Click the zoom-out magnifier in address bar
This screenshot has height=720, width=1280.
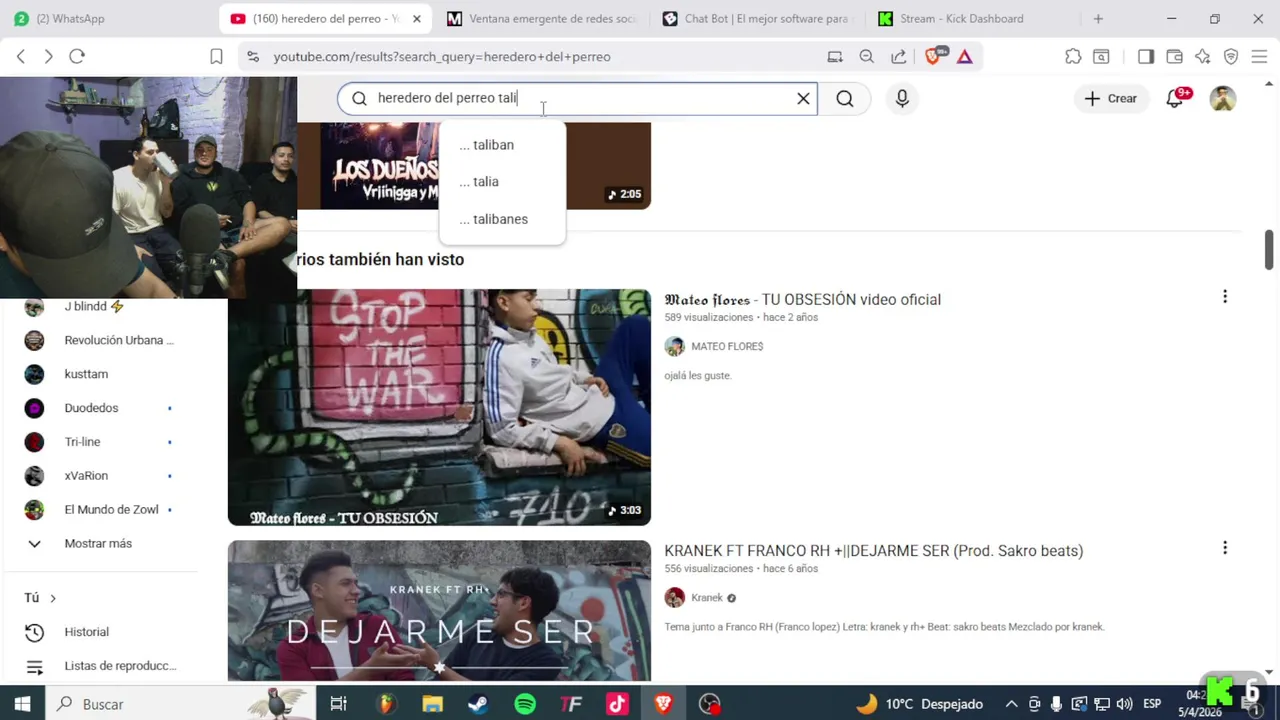867,57
